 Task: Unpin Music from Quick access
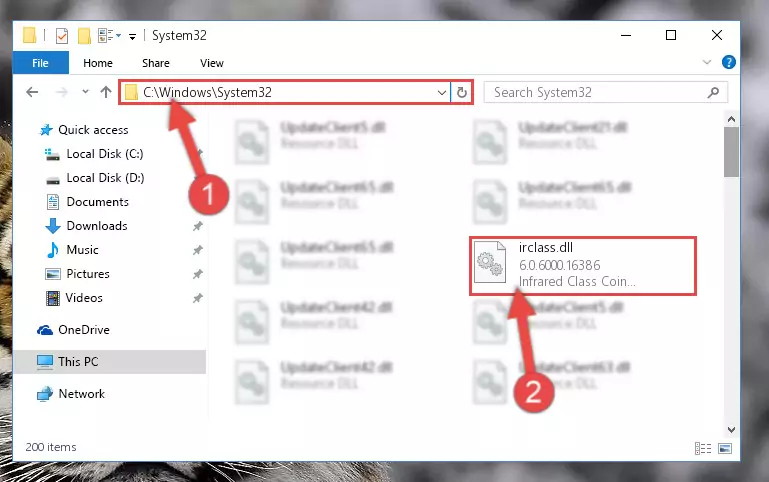pos(197,250)
